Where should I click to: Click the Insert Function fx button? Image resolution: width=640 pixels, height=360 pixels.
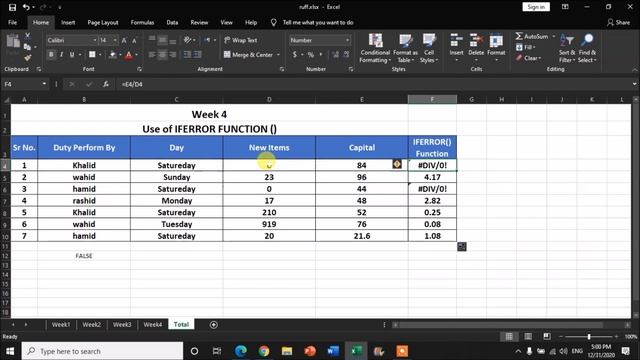tap(106, 84)
